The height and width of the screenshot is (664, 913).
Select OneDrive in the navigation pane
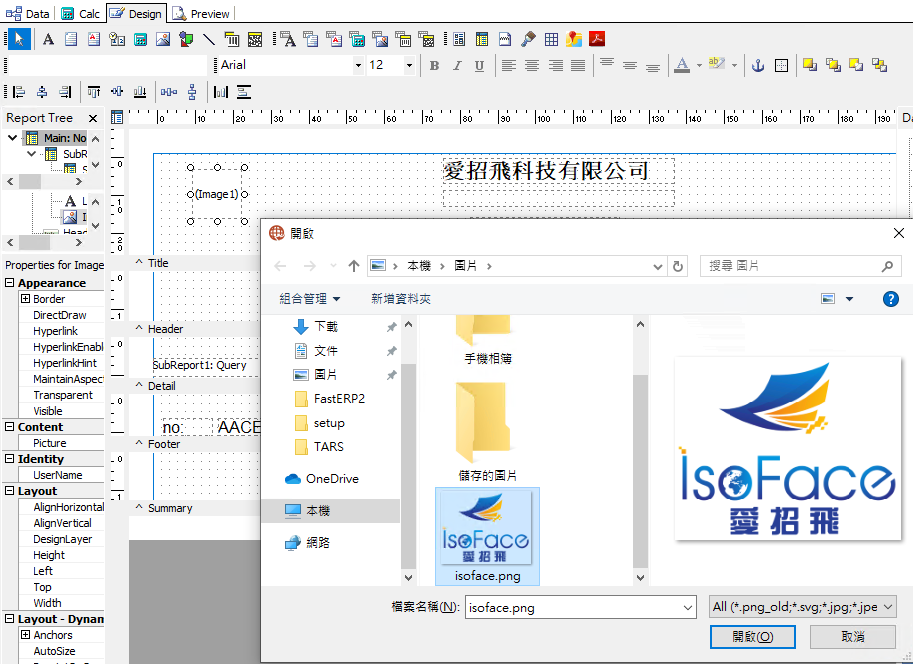[332, 479]
